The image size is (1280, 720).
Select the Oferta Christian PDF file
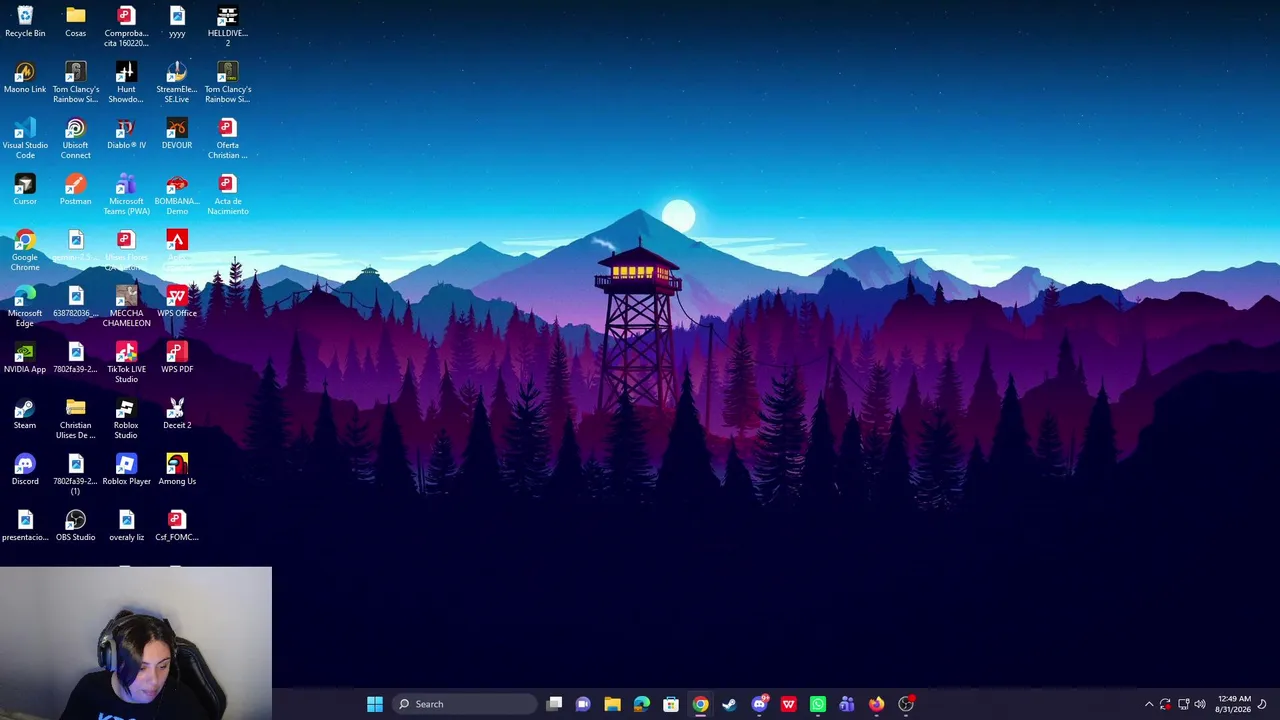point(228,139)
